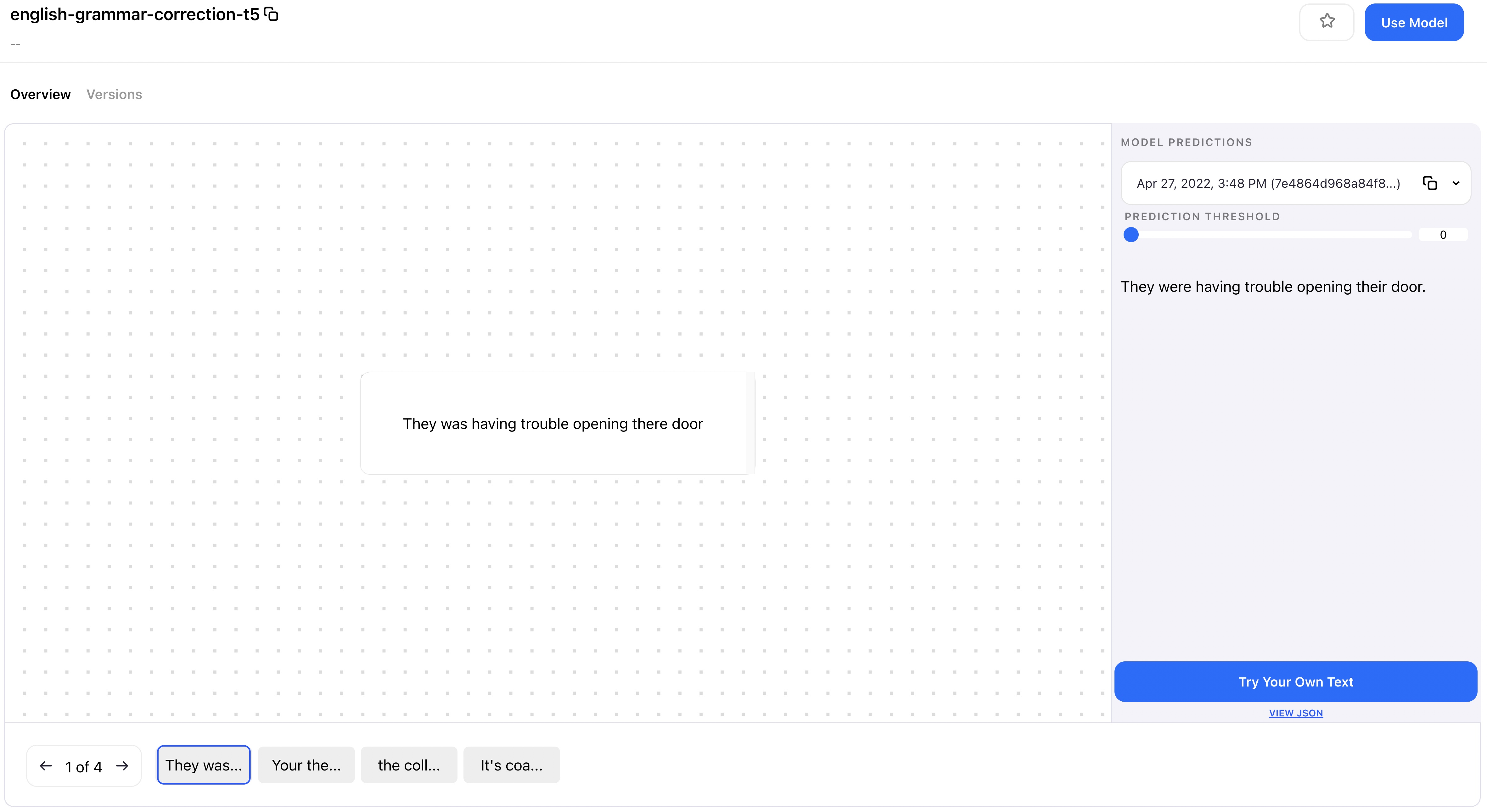Click the predicted corrected sentence text

[x=1272, y=287]
